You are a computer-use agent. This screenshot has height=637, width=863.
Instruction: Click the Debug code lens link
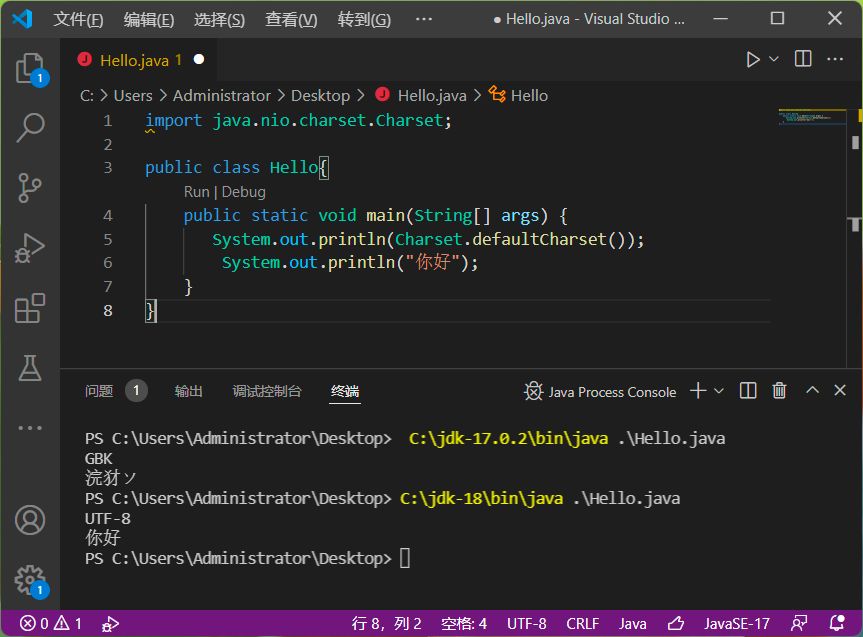coord(243,192)
